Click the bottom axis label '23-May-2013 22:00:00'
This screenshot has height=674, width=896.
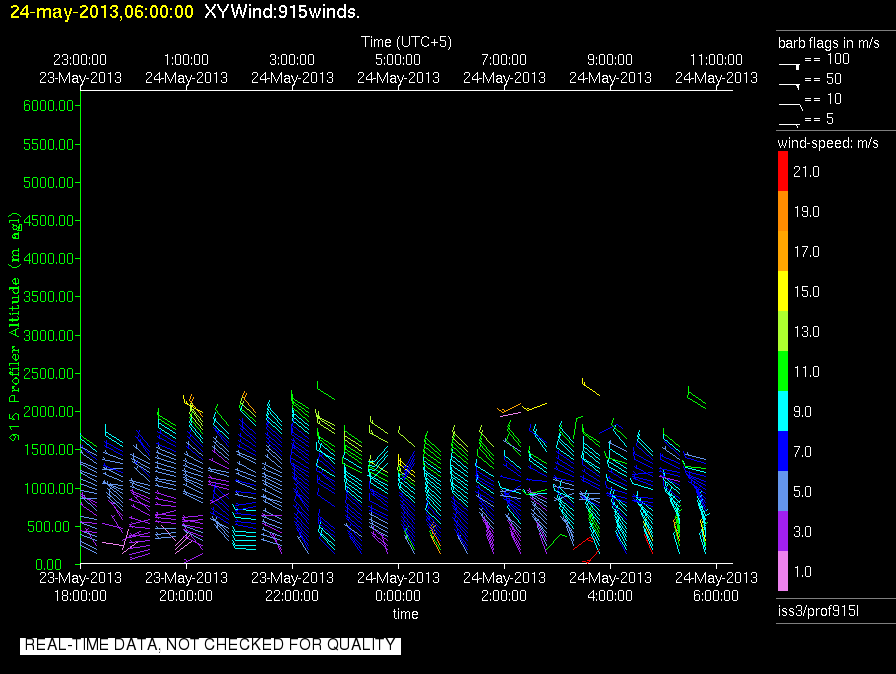pyautogui.click(x=292, y=587)
